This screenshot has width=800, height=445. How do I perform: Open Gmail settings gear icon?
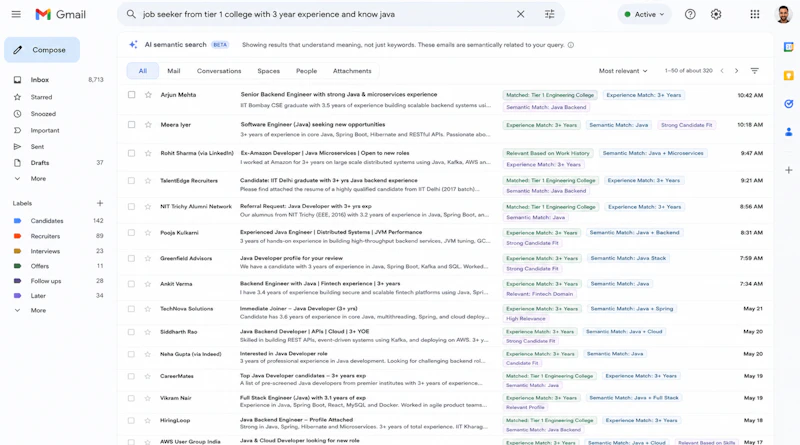[x=716, y=14]
